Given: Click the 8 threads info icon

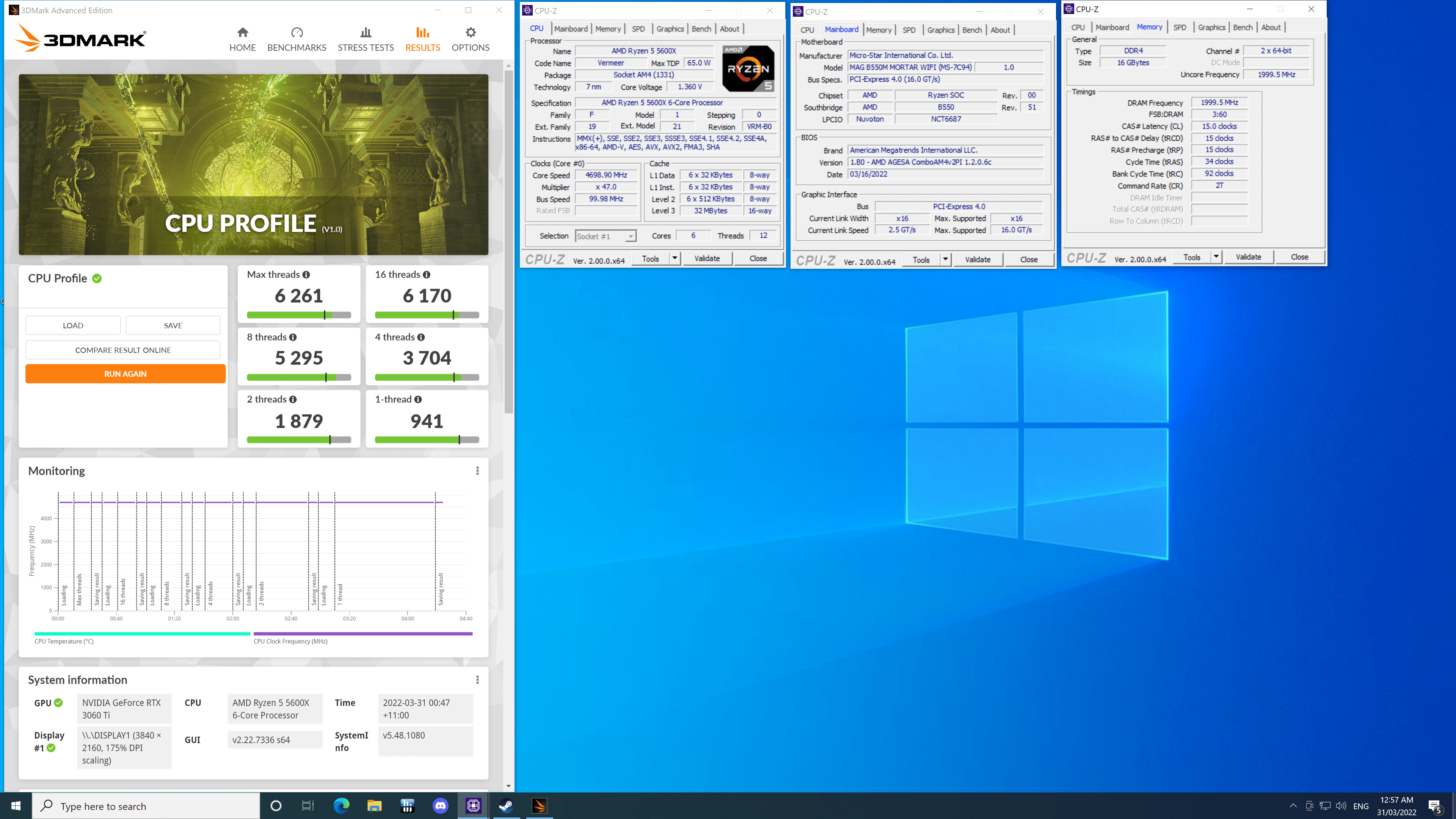Looking at the screenshot, I should (293, 337).
